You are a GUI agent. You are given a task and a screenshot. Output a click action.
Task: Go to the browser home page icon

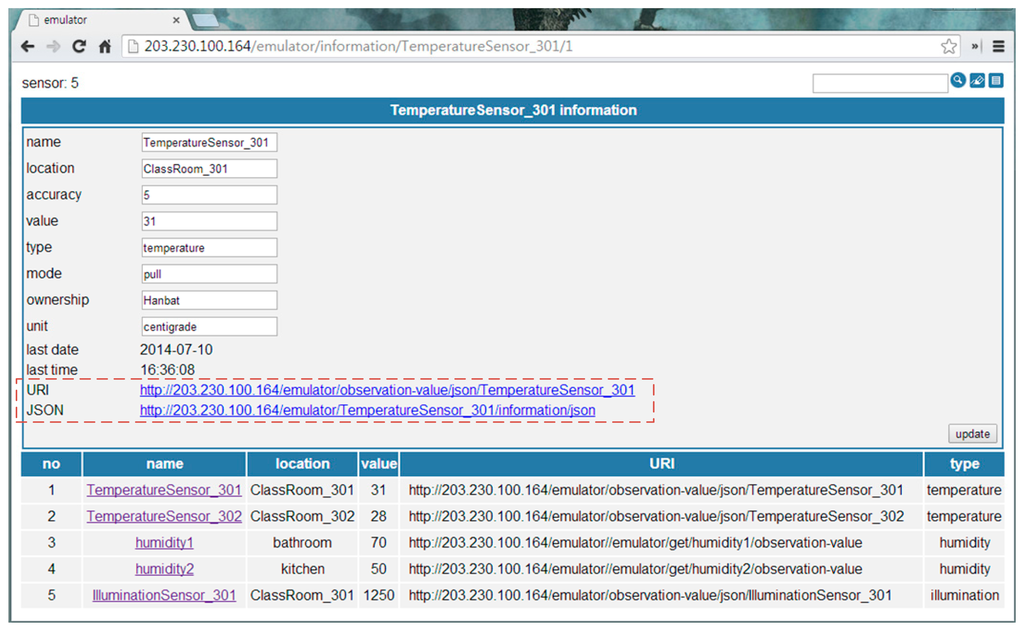tap(104, 46)
